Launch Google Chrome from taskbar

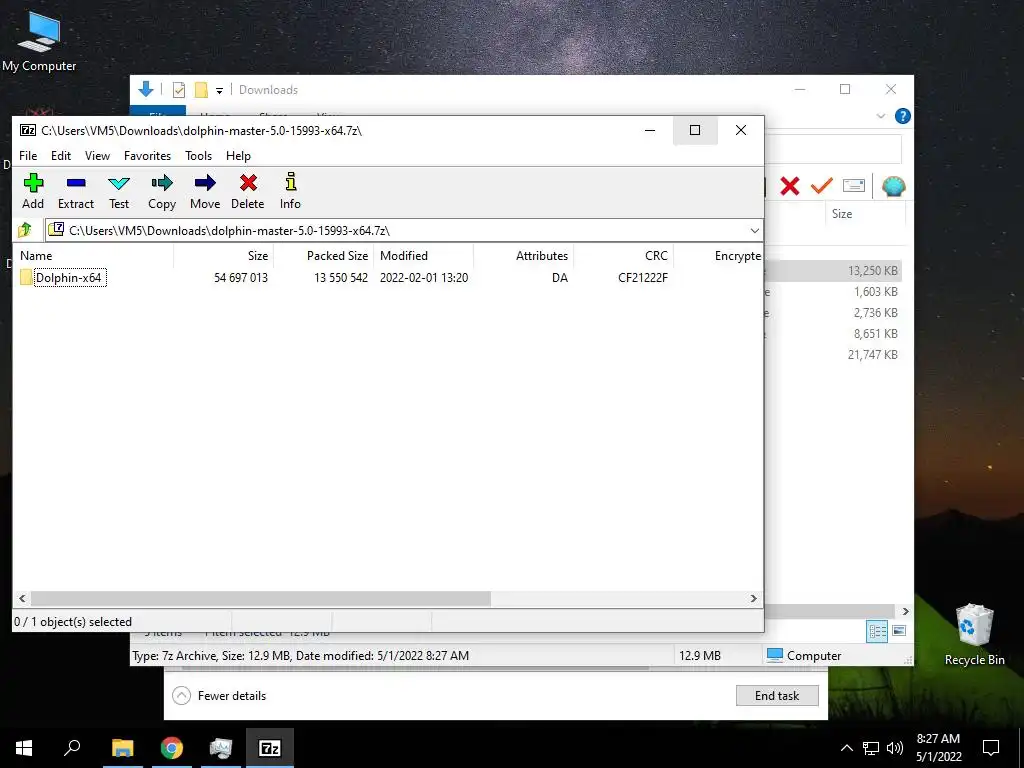(x=172, y=748)
